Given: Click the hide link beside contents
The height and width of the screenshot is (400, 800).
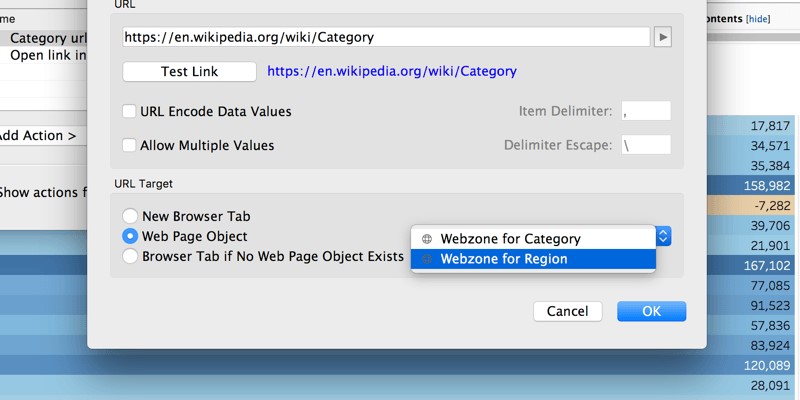Looking at the screenshot, I should (x=758, y=19).
